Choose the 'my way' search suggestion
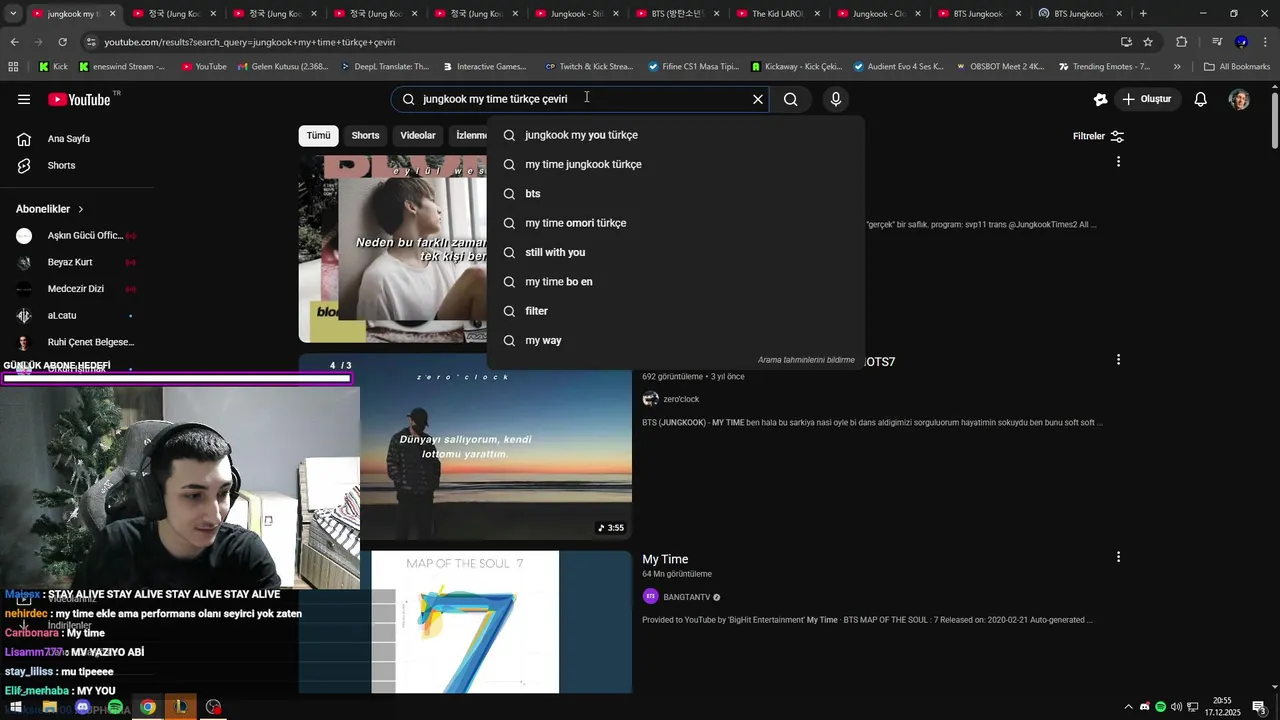 click(676, 340)
